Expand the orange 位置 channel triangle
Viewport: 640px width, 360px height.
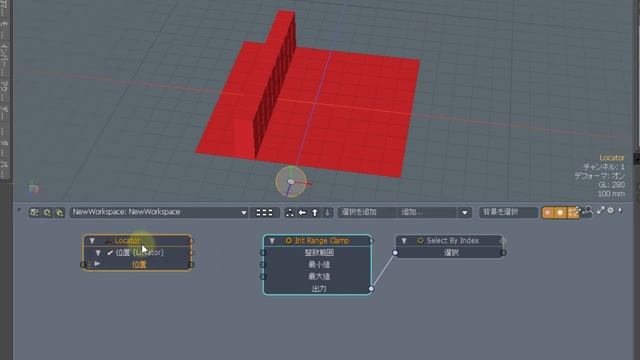tap(97, 264)
